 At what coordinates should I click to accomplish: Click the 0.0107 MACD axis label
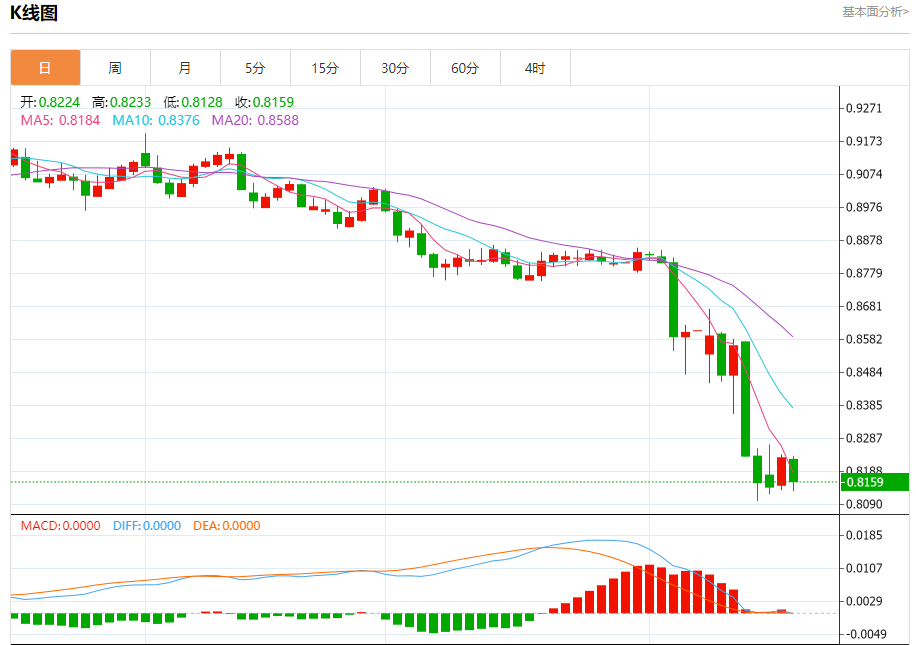[864, 568]
